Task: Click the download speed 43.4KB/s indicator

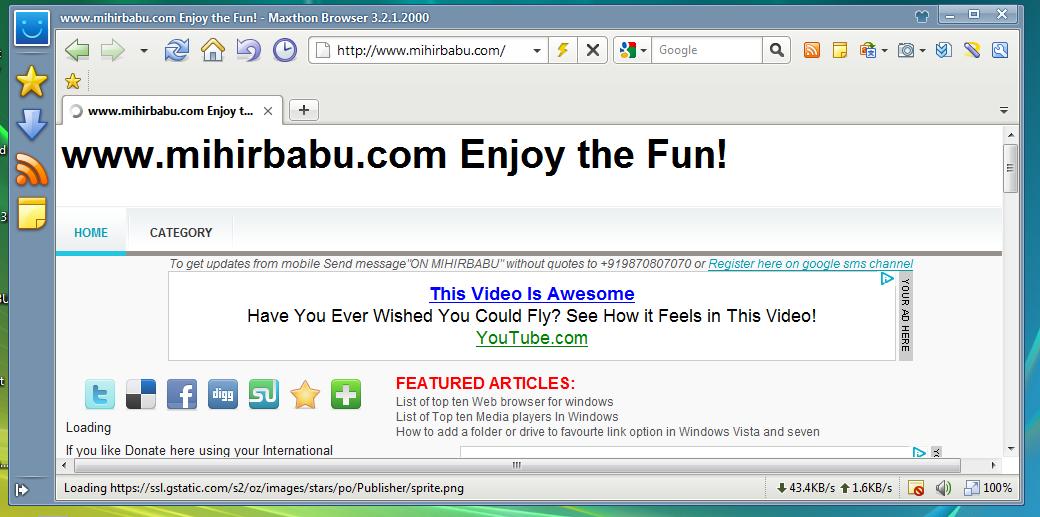Action: point(806,488)
